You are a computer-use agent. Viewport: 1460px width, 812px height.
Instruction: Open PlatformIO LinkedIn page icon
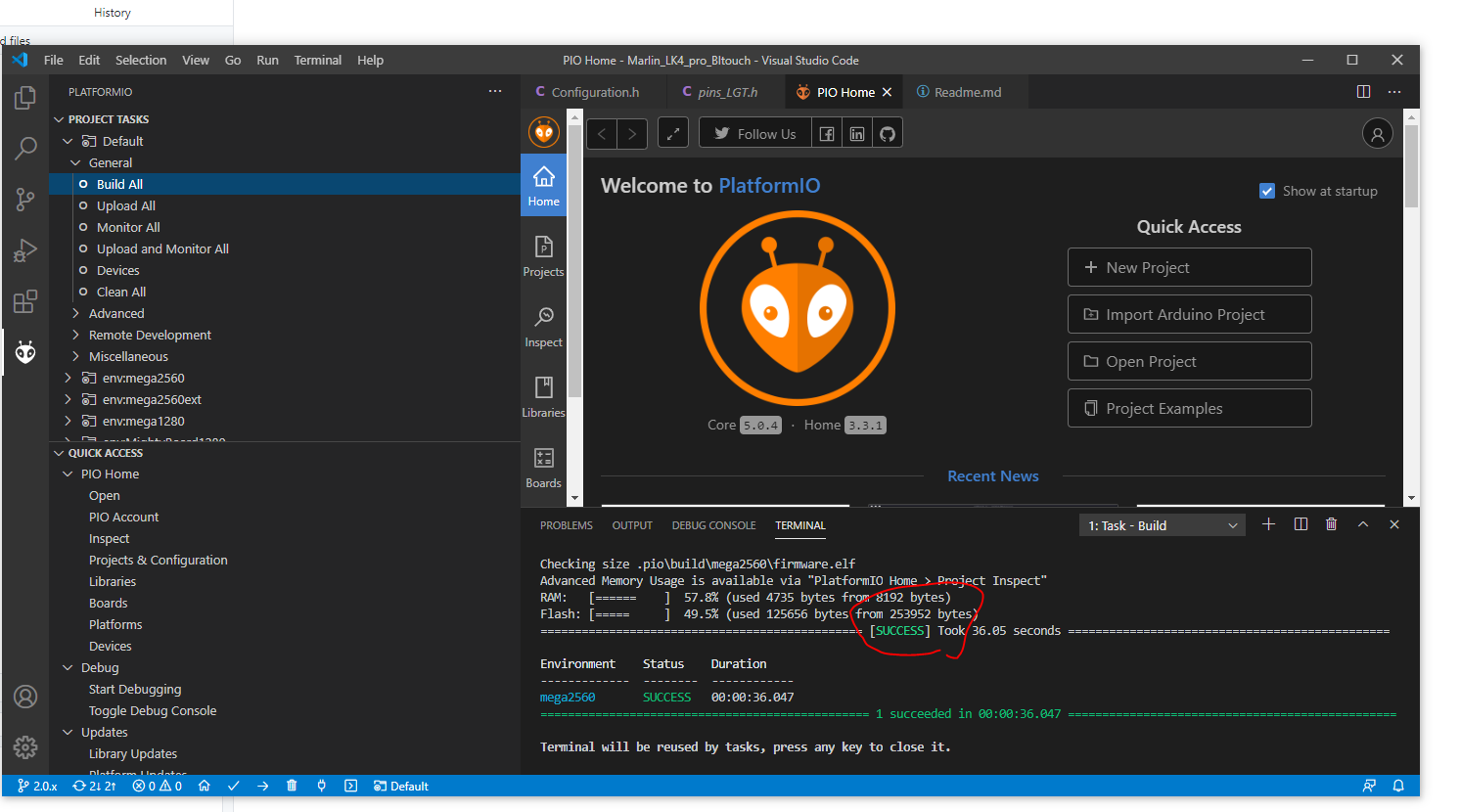pos(857,133)
